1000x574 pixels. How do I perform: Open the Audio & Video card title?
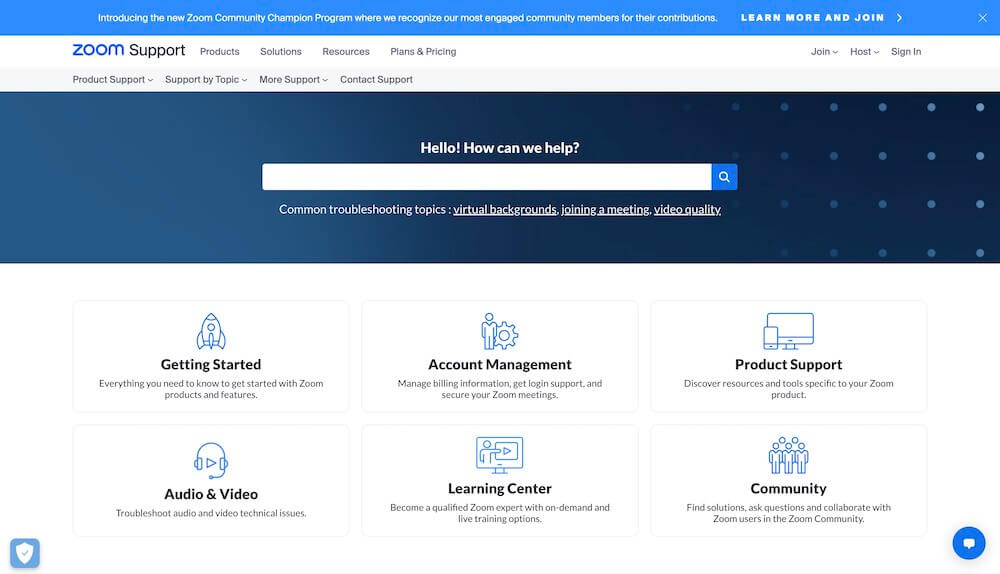tap(211, 494)
